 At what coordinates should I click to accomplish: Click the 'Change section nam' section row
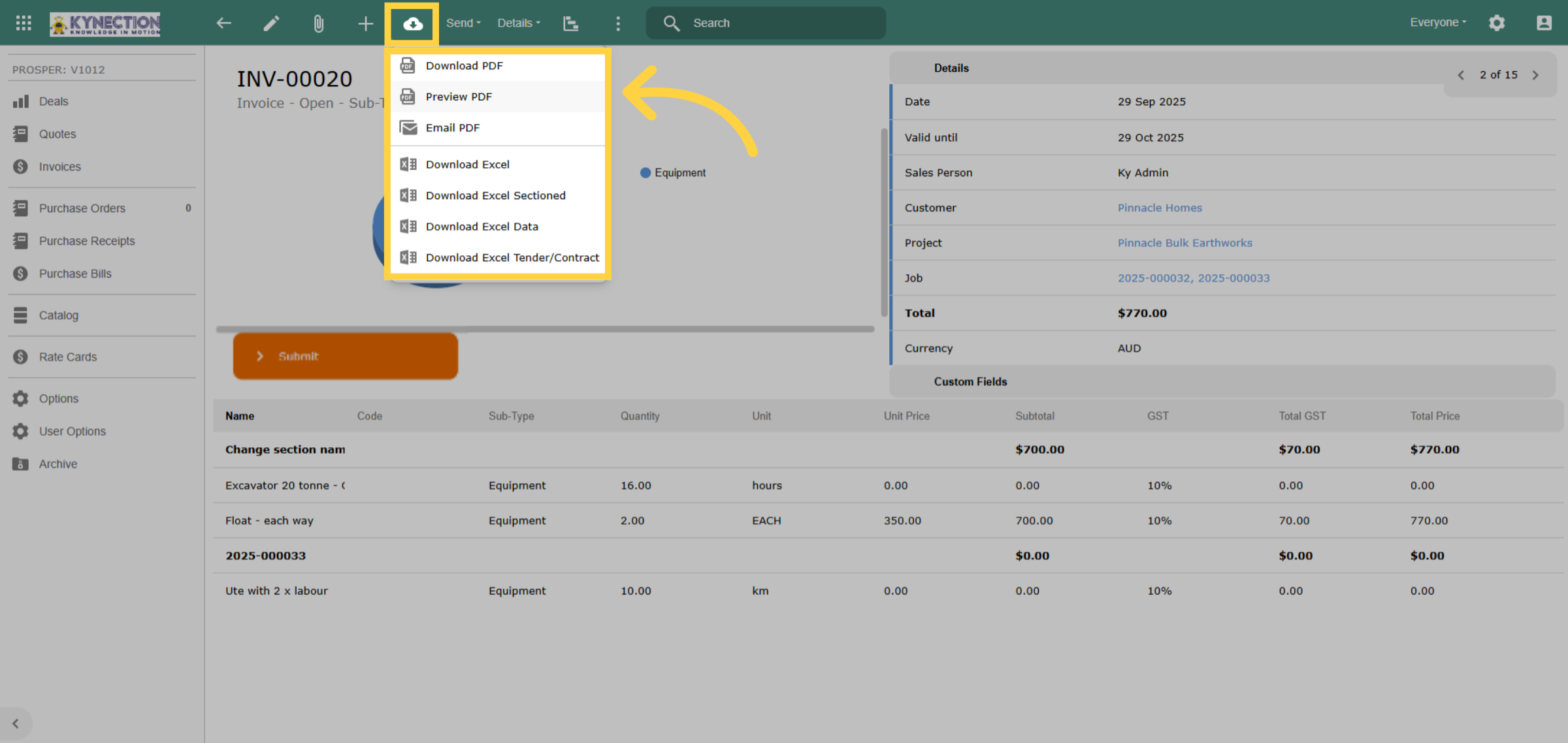(887, 450)
